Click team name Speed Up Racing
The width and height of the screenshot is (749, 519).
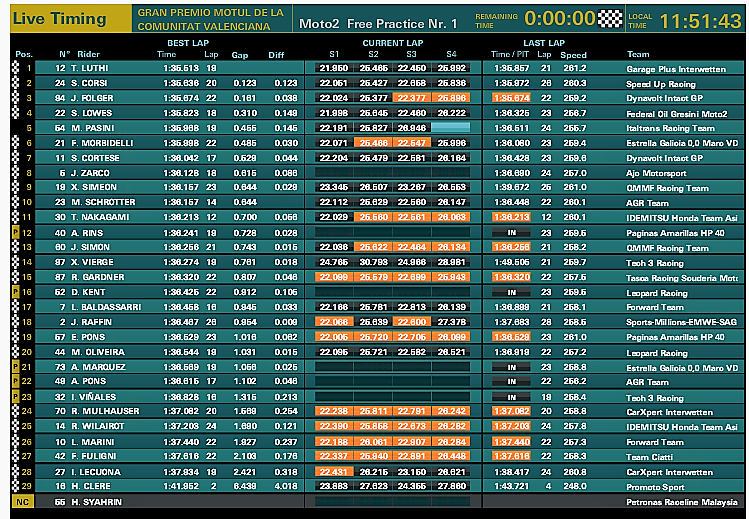pyautogui.click(x=661, y=84)
